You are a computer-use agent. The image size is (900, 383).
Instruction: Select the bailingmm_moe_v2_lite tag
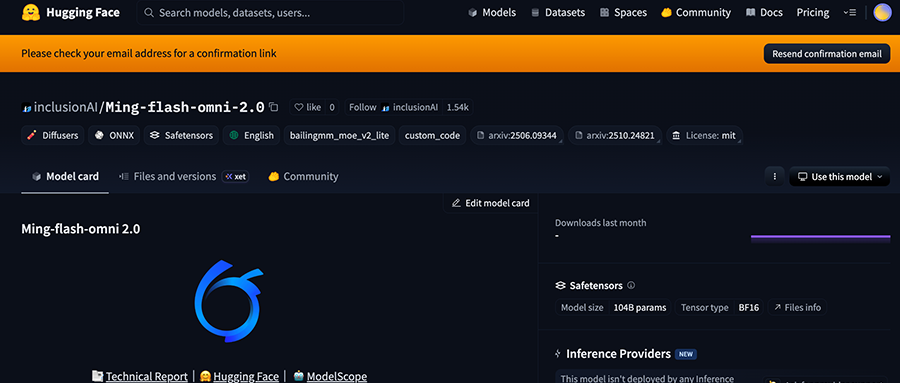339,136
